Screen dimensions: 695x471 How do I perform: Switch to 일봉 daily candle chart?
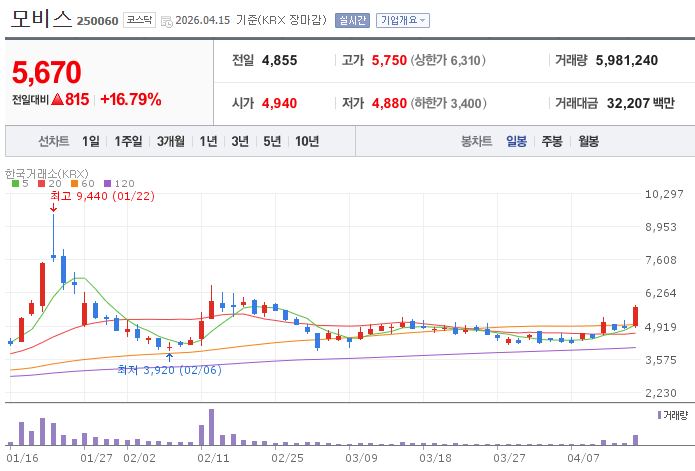point(517,141)
